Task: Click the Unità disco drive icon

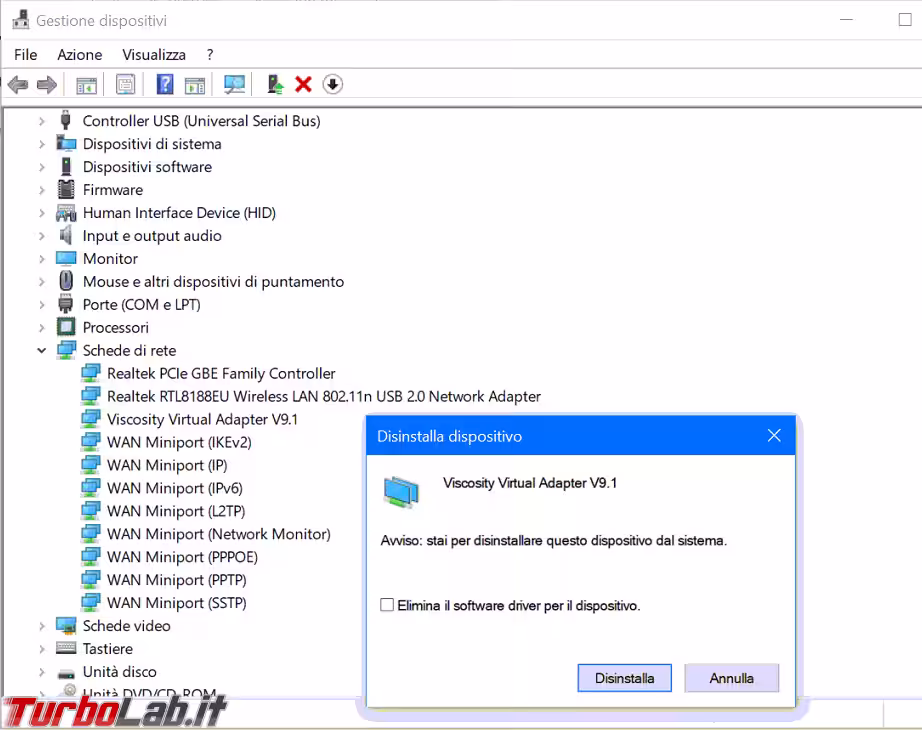Action: click(x=66, y=673)
